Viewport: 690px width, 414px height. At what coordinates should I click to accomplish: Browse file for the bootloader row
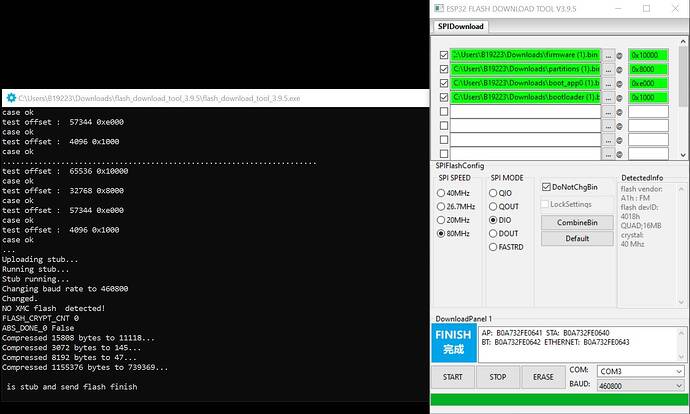coord(608,98)
